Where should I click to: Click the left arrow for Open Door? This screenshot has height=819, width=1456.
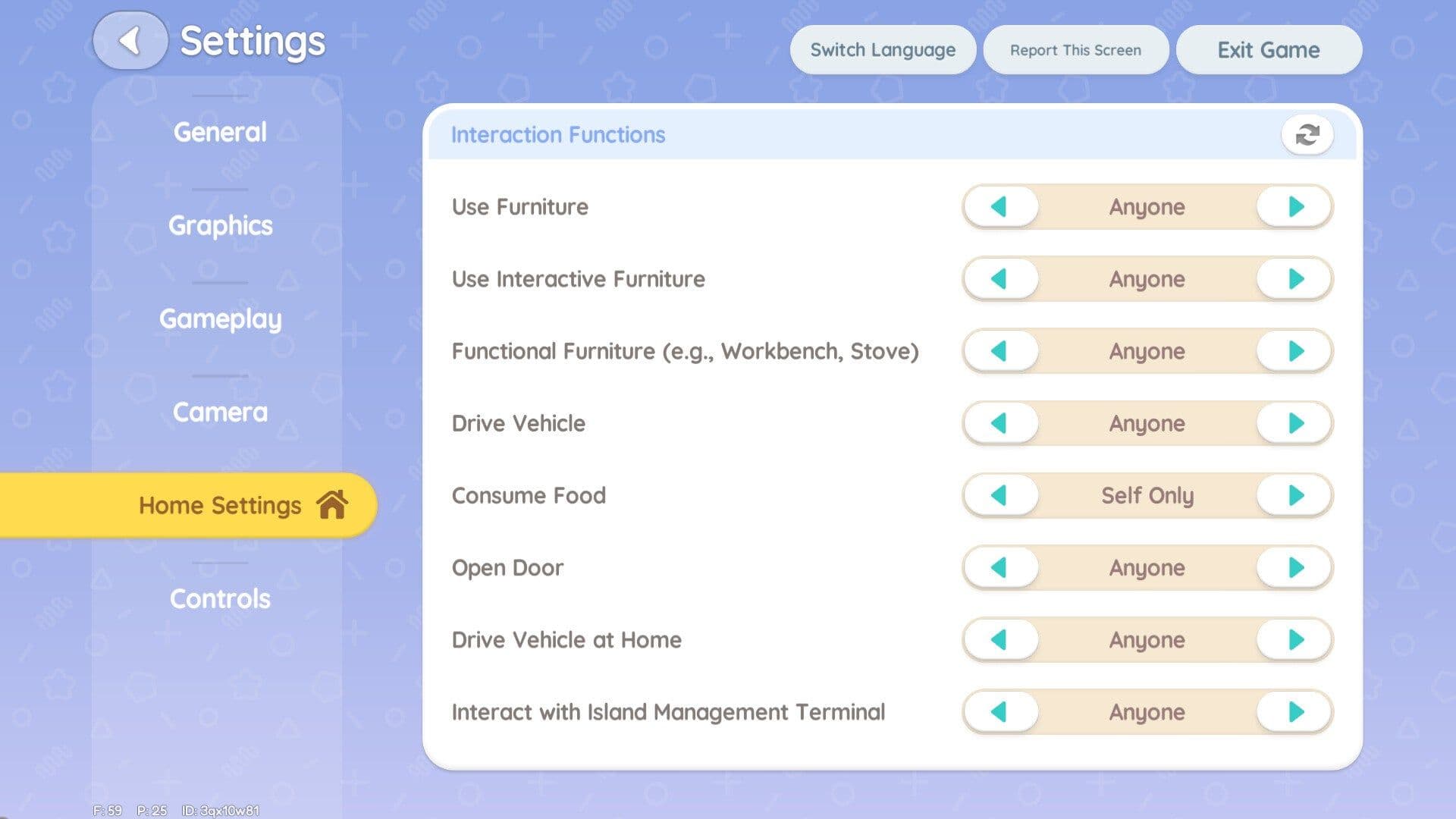point(1000,567)
